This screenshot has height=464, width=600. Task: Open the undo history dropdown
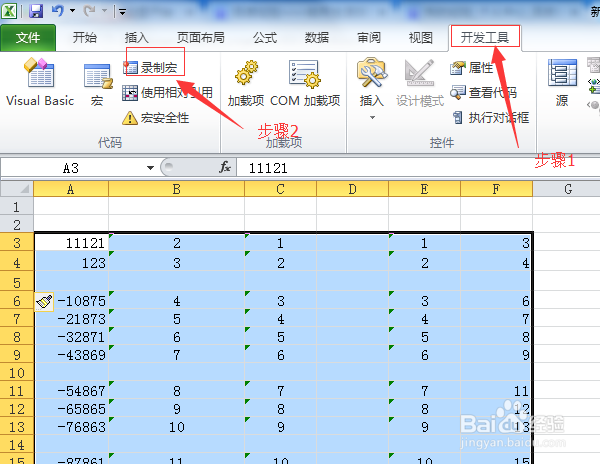coord(72,11)
